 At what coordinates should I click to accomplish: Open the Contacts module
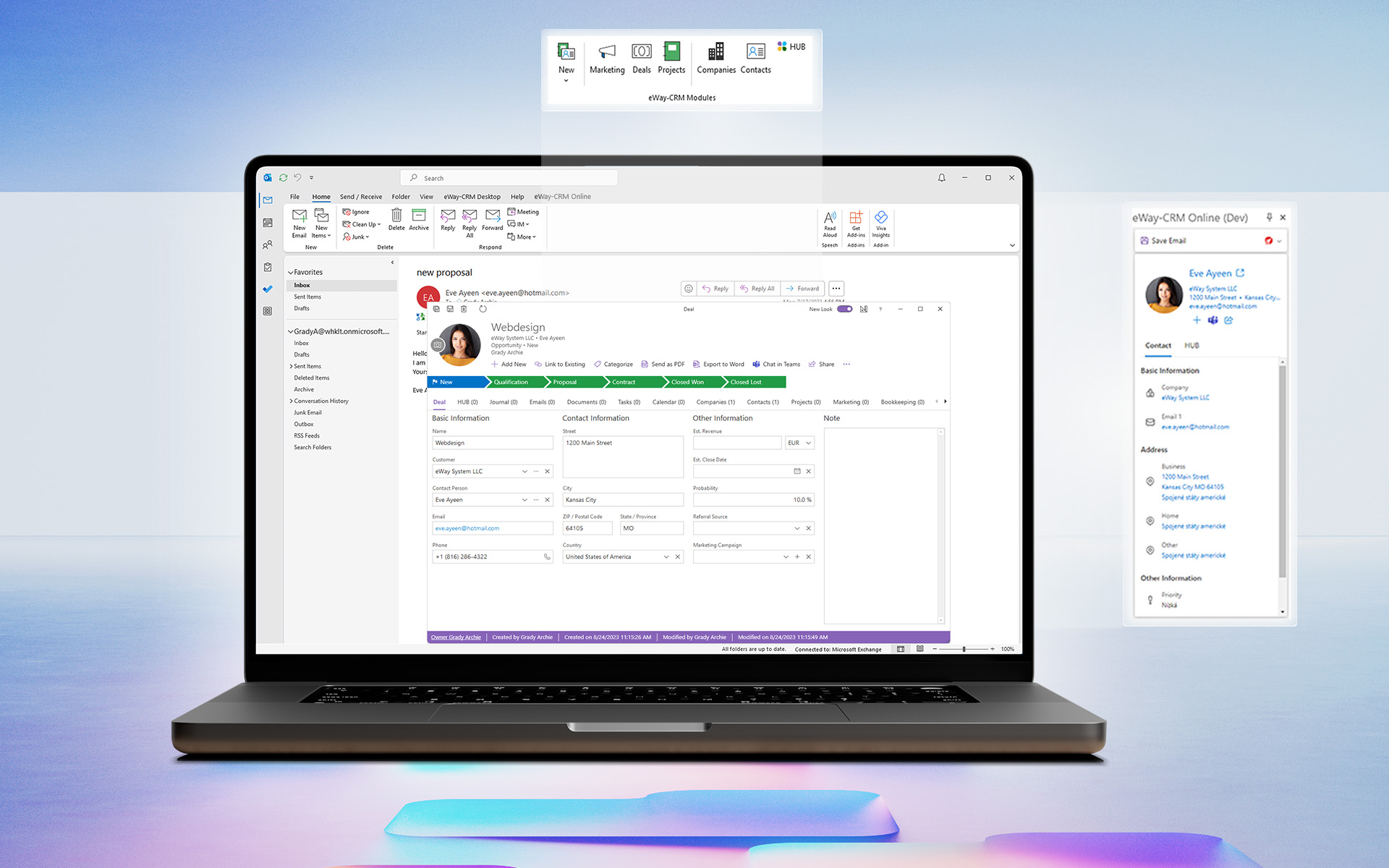pos(755,59)
